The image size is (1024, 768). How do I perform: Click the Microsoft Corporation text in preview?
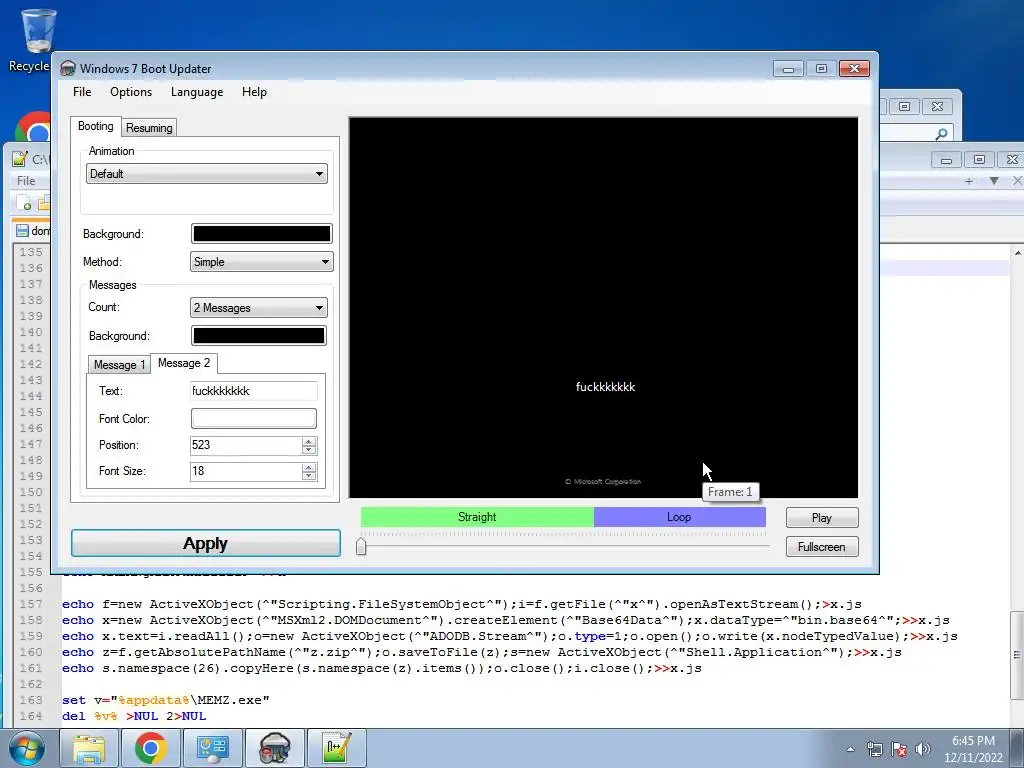(603, 482)
